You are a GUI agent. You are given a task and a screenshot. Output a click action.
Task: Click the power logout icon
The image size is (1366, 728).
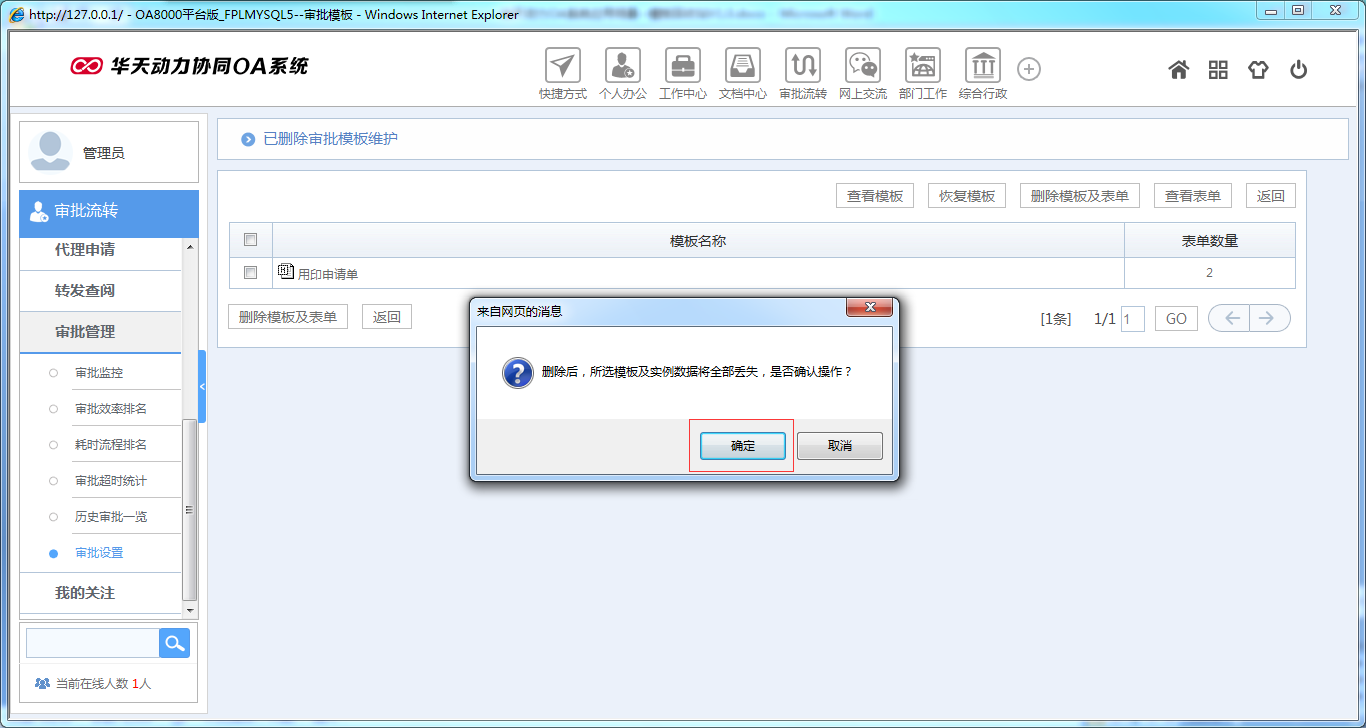(1298, 70)
